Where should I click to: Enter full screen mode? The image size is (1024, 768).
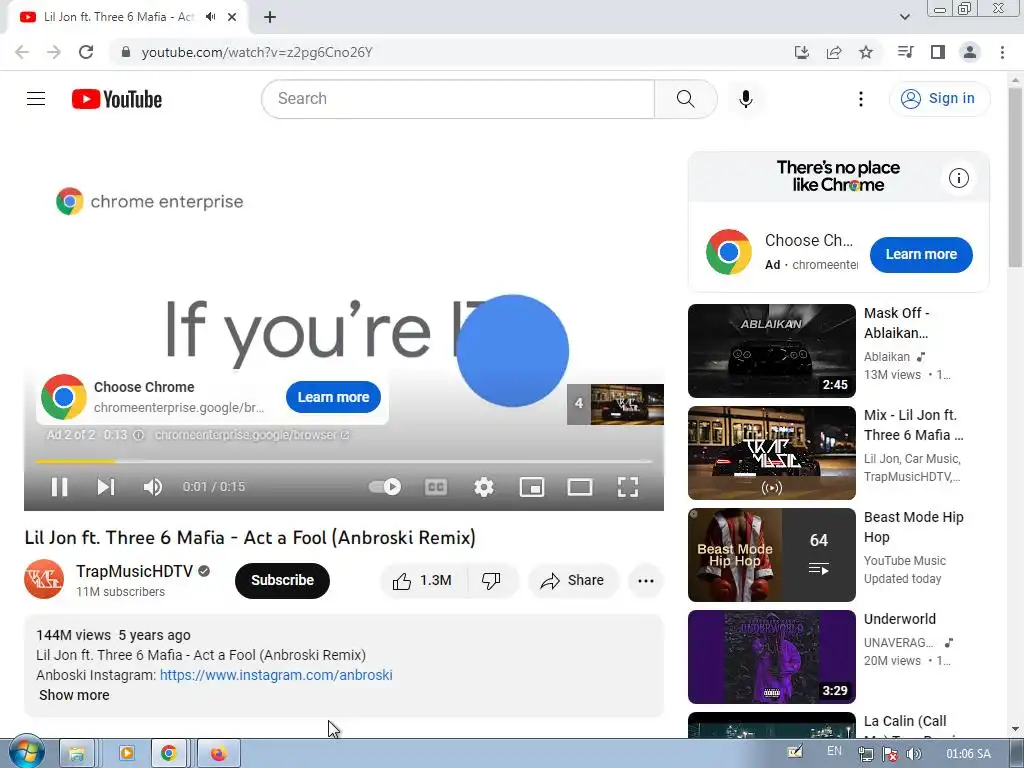[628, 487]
